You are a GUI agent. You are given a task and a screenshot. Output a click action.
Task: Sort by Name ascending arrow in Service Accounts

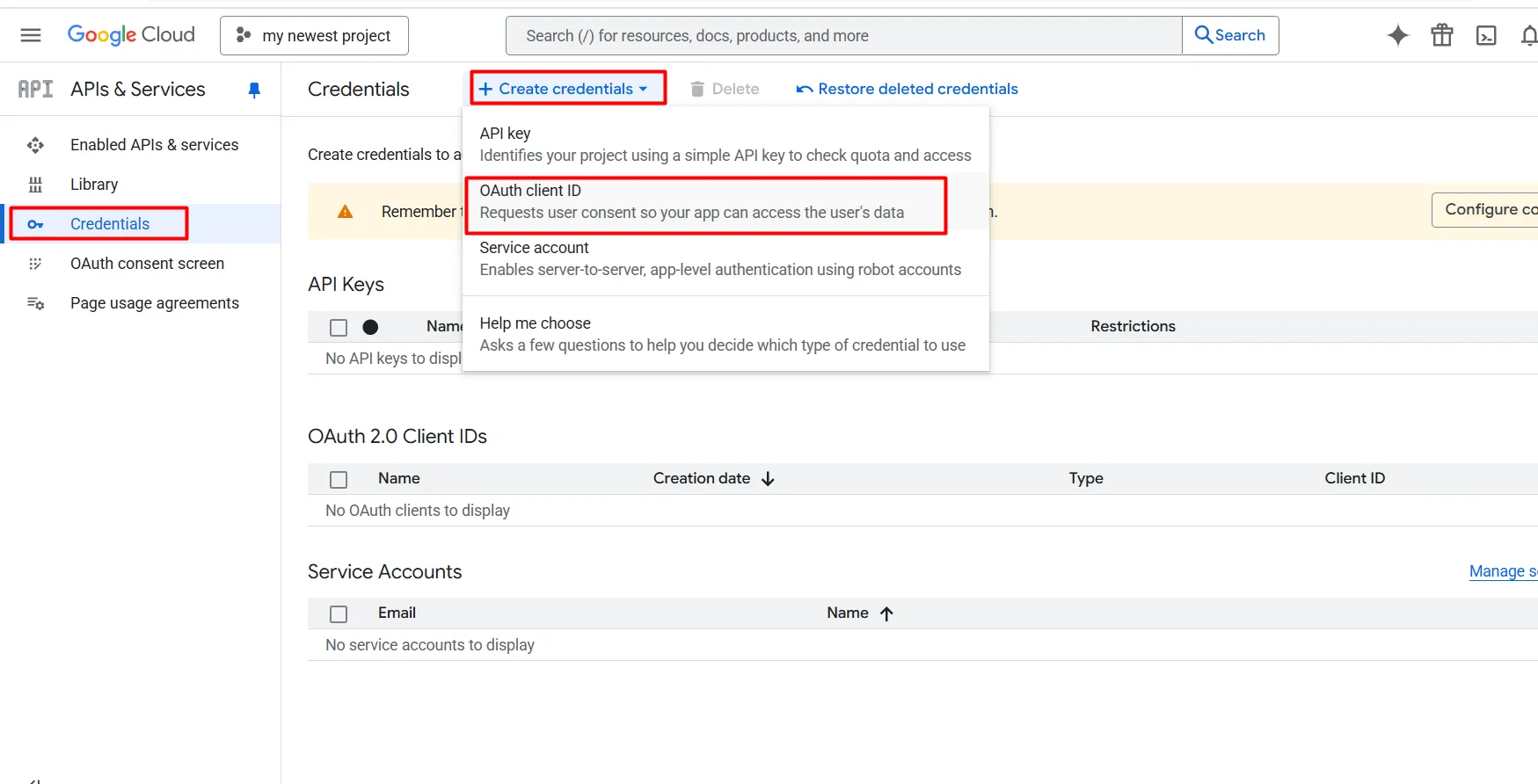pyautogui.click(x=886, y=613)
